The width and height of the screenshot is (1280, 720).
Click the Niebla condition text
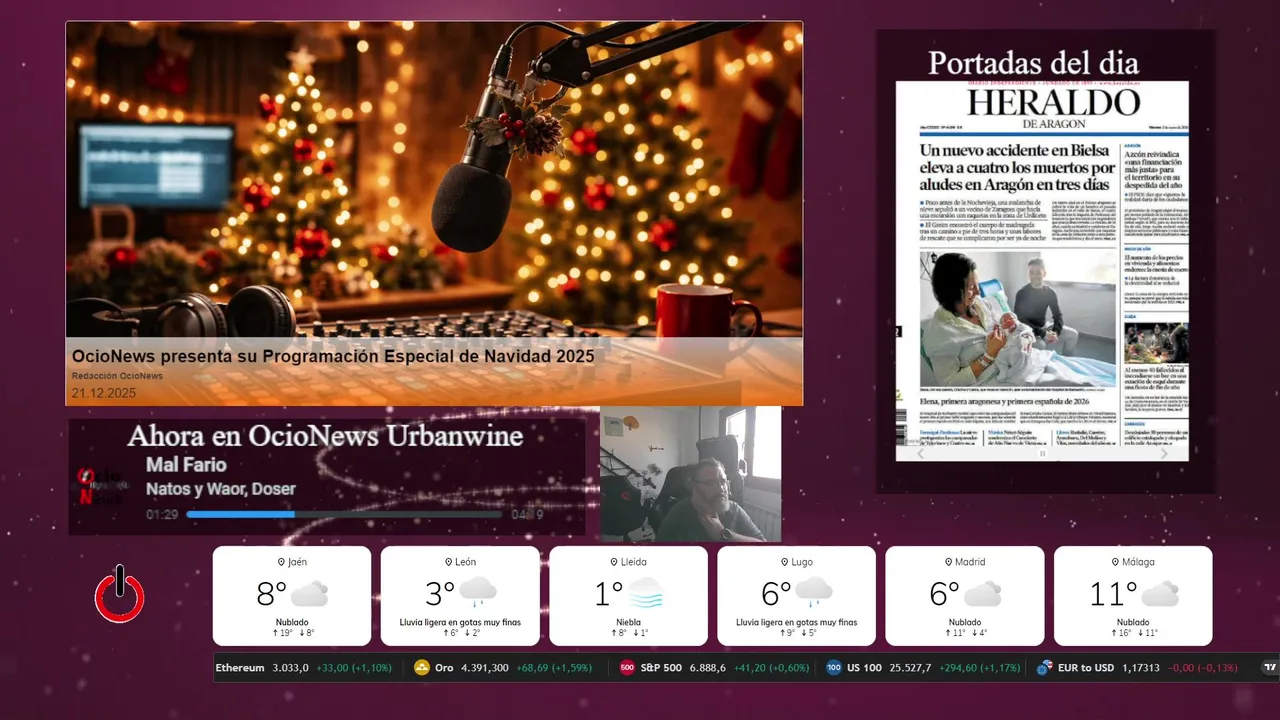pos(628,622)
